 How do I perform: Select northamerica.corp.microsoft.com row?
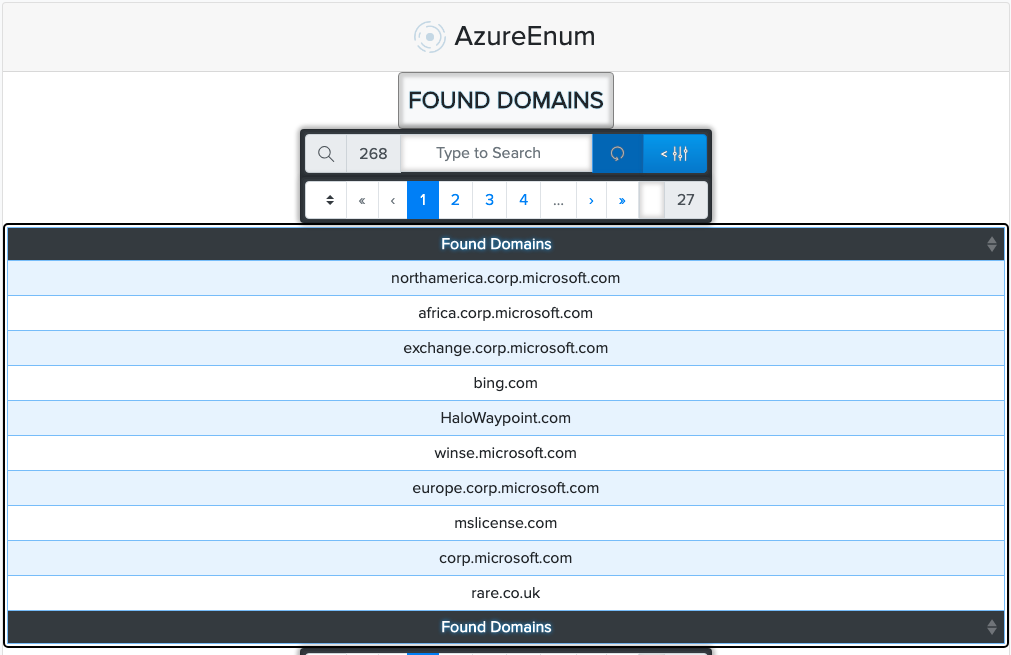tap(506, 279)
